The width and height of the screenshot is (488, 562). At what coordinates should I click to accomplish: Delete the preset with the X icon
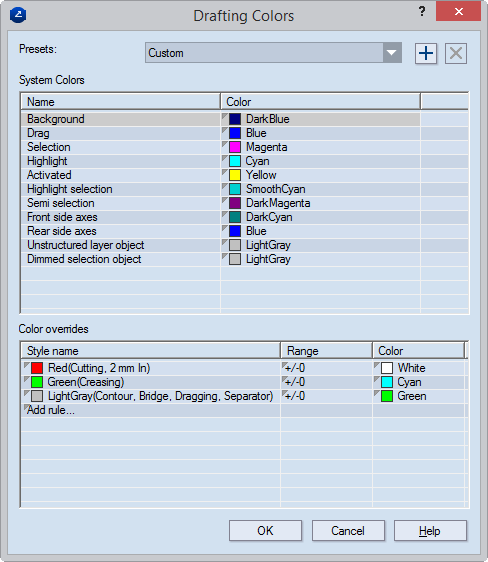point(456,54)
